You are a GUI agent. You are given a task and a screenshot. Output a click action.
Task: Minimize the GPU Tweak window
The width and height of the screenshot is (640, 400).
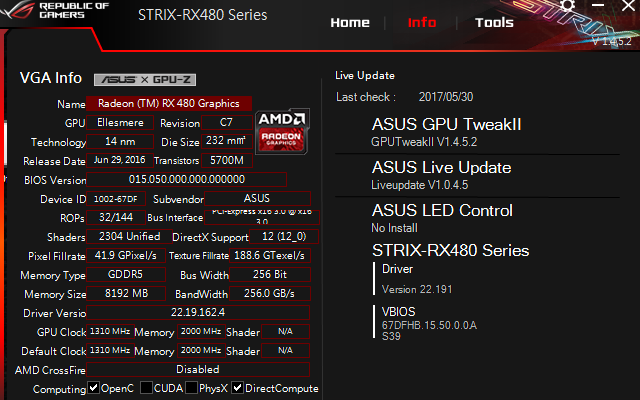pos(598,5)
